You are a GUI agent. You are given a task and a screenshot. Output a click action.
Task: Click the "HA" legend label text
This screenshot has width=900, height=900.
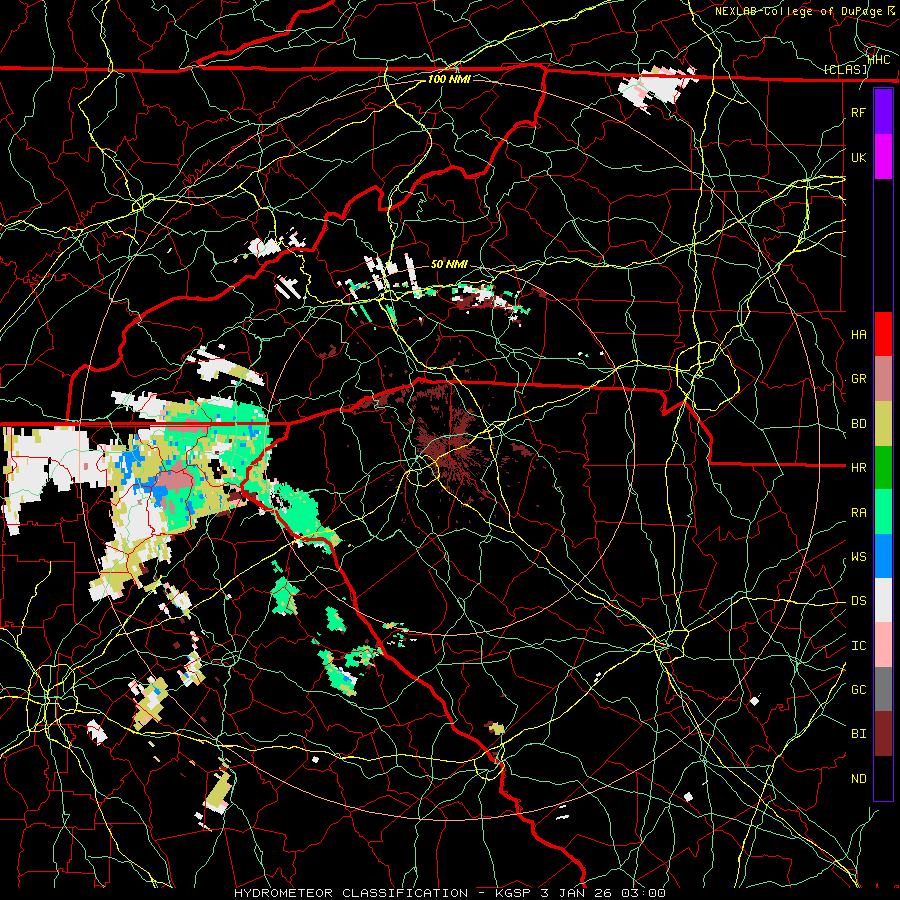tap(859, 335)
